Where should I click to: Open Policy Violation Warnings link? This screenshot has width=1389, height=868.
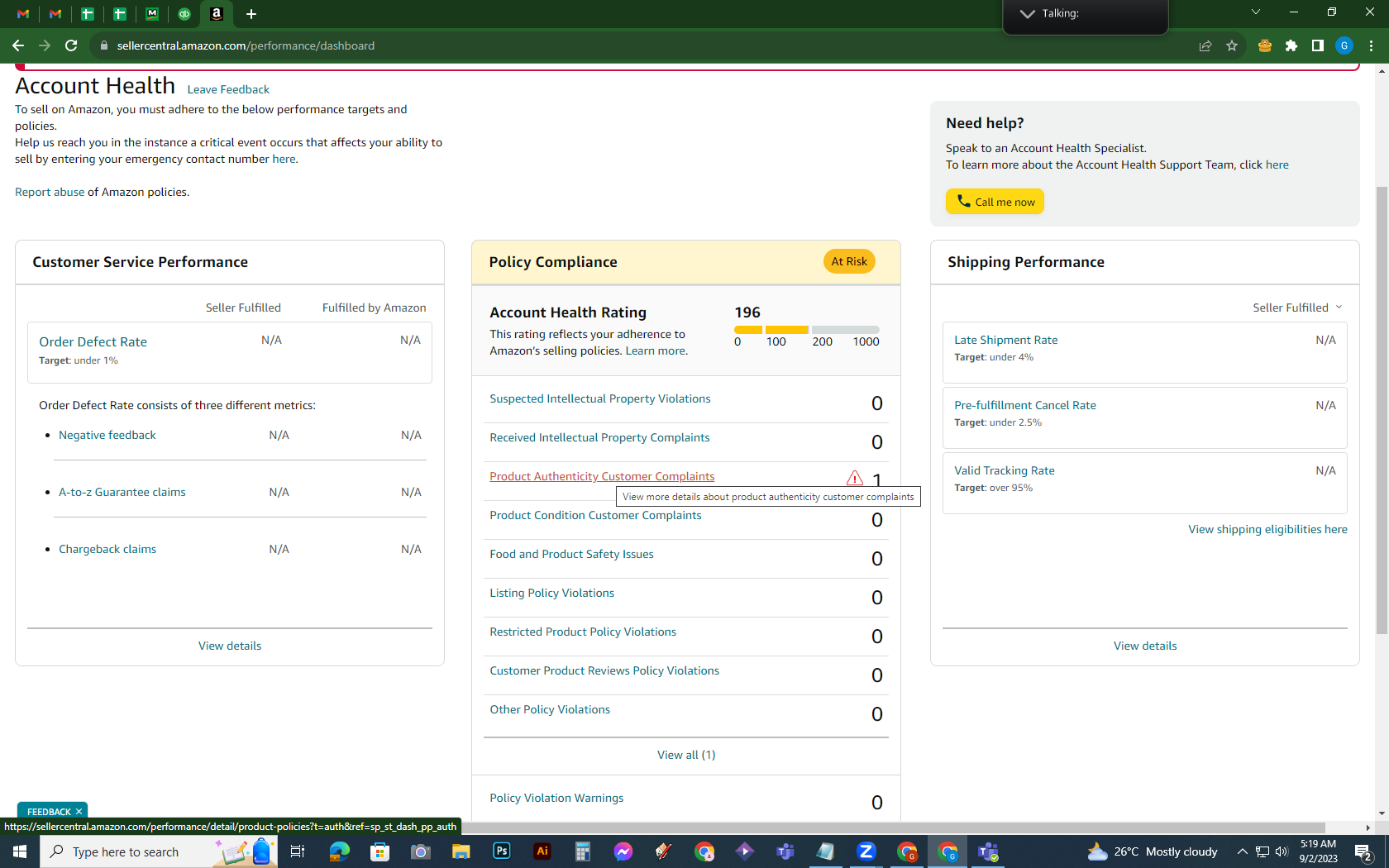[556, 798]
